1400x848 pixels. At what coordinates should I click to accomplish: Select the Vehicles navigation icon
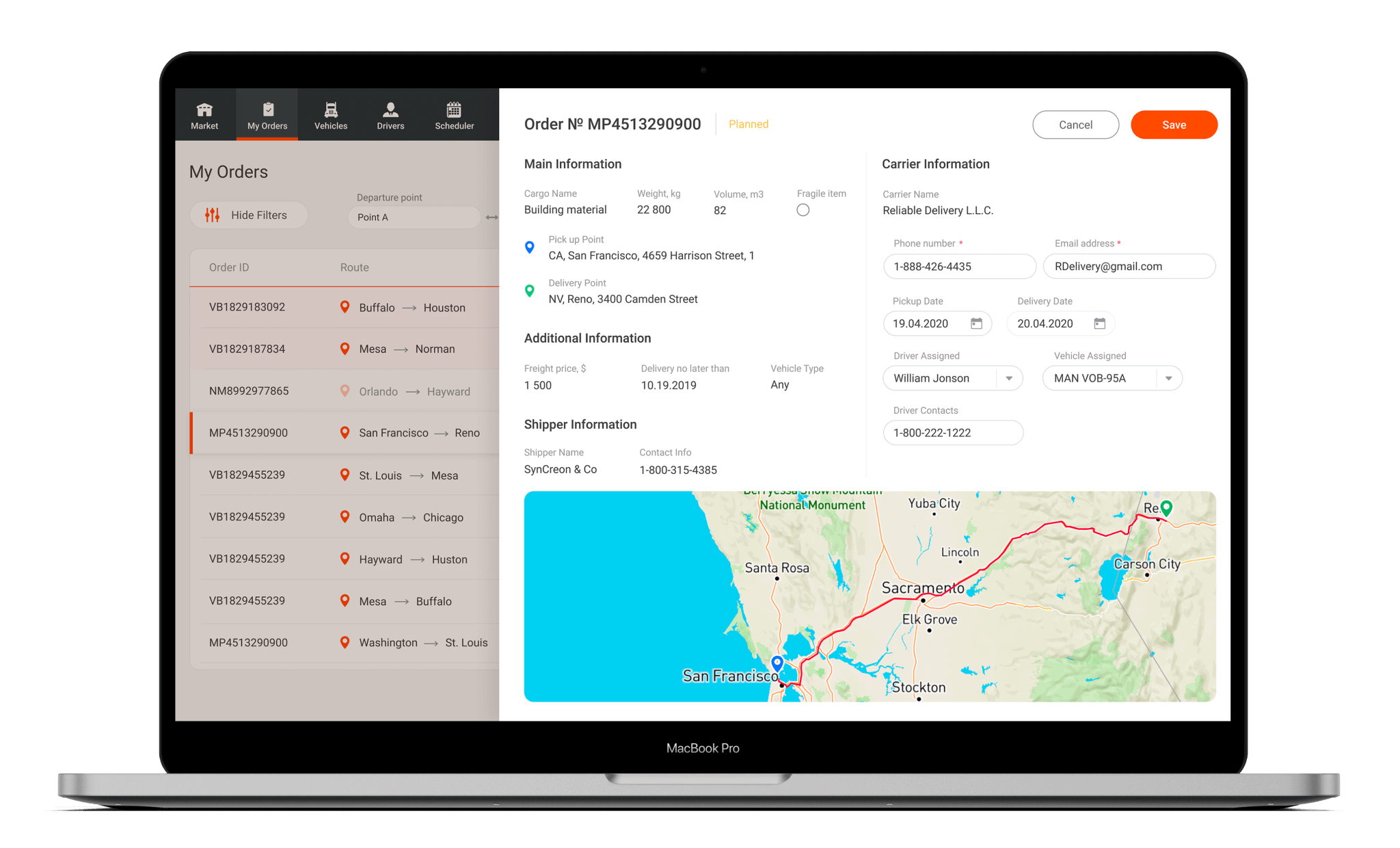[x=330, y=114]
